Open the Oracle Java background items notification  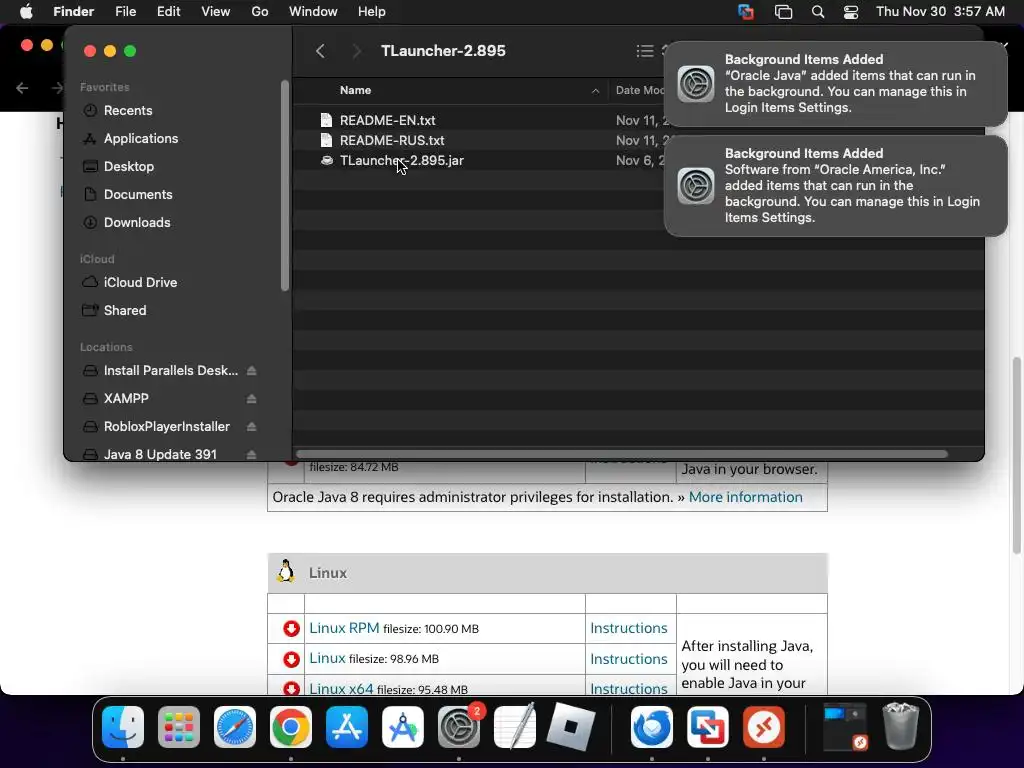pyautogui.click(x=835, y=84)
